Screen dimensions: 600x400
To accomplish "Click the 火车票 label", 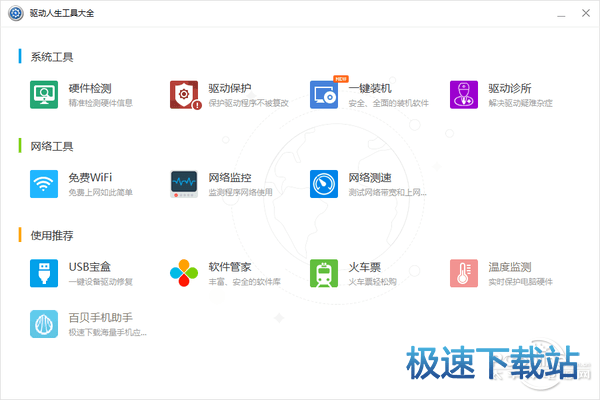I will (365, 267).
